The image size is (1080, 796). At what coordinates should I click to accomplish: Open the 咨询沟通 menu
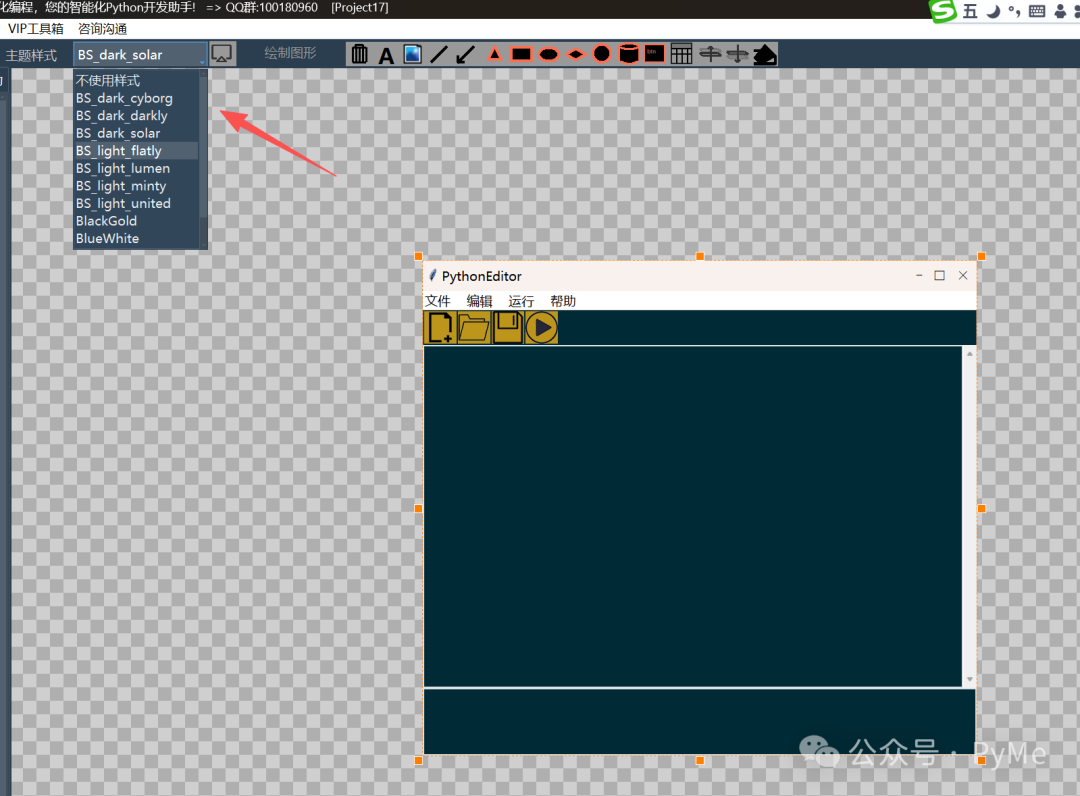pos(102,28)
